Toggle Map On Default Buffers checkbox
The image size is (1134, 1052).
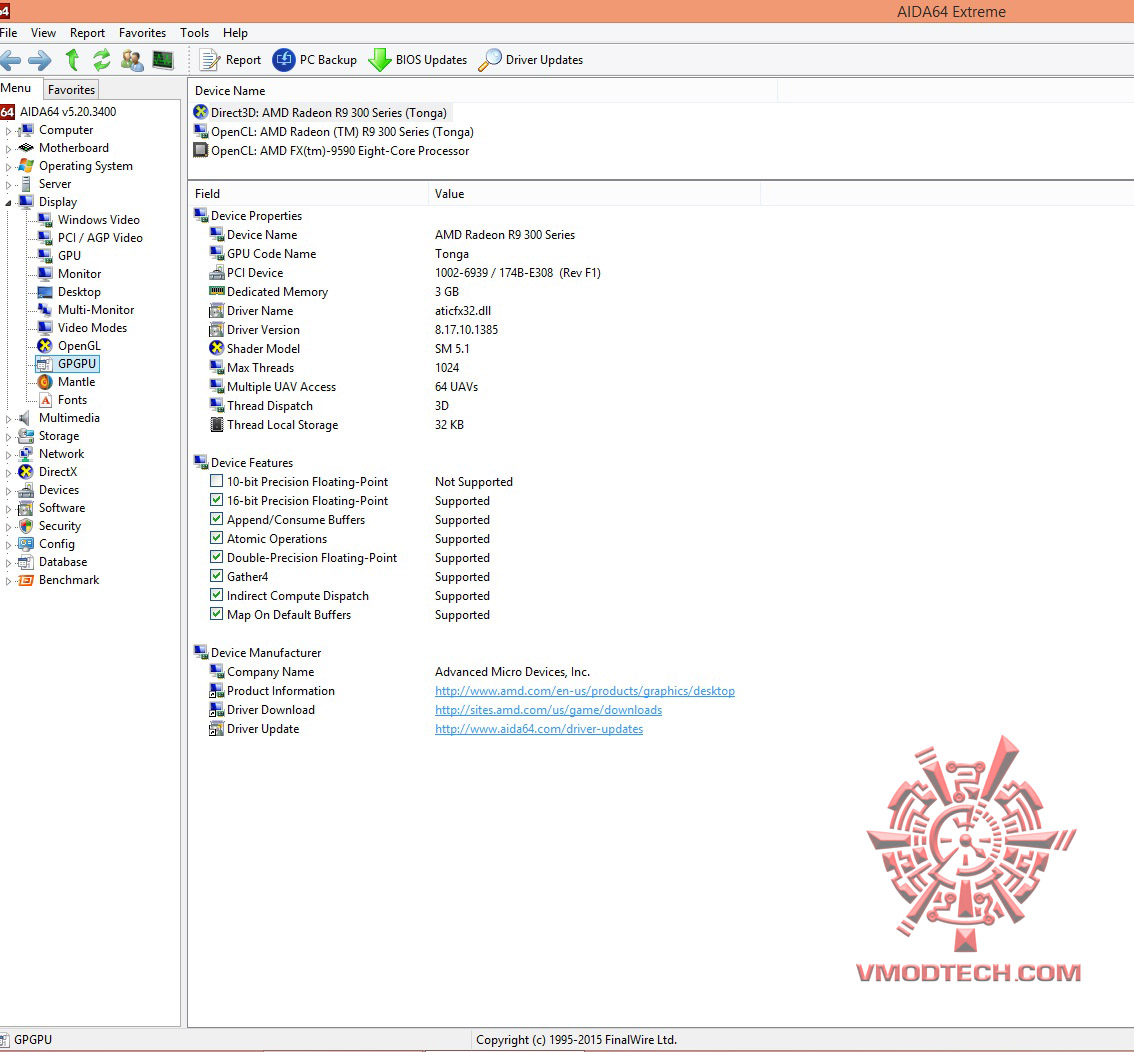[x=216, y=613]
